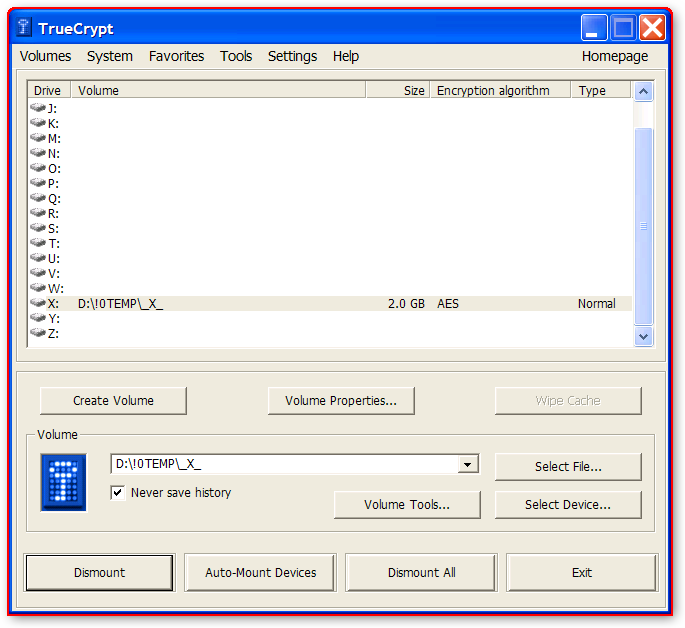Choose the T: drive icon
This screenshot has height=628, width=685.
pyautogui.click(x=38, y=243)
